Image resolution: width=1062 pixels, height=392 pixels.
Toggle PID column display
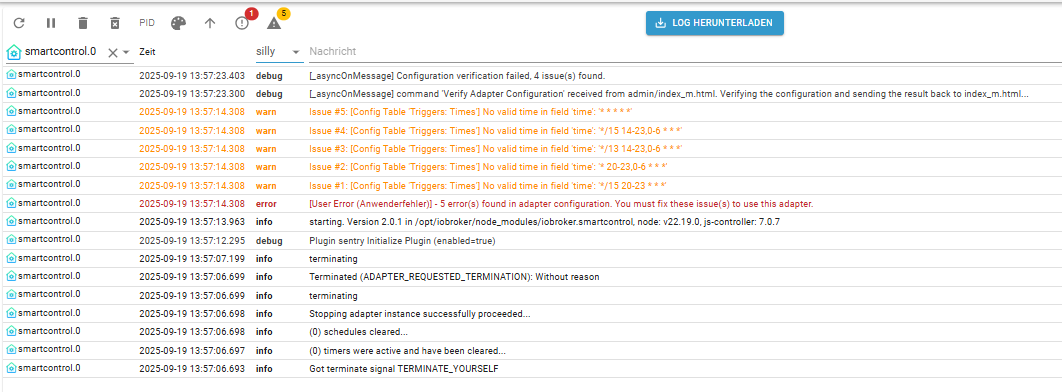(147, 22)
